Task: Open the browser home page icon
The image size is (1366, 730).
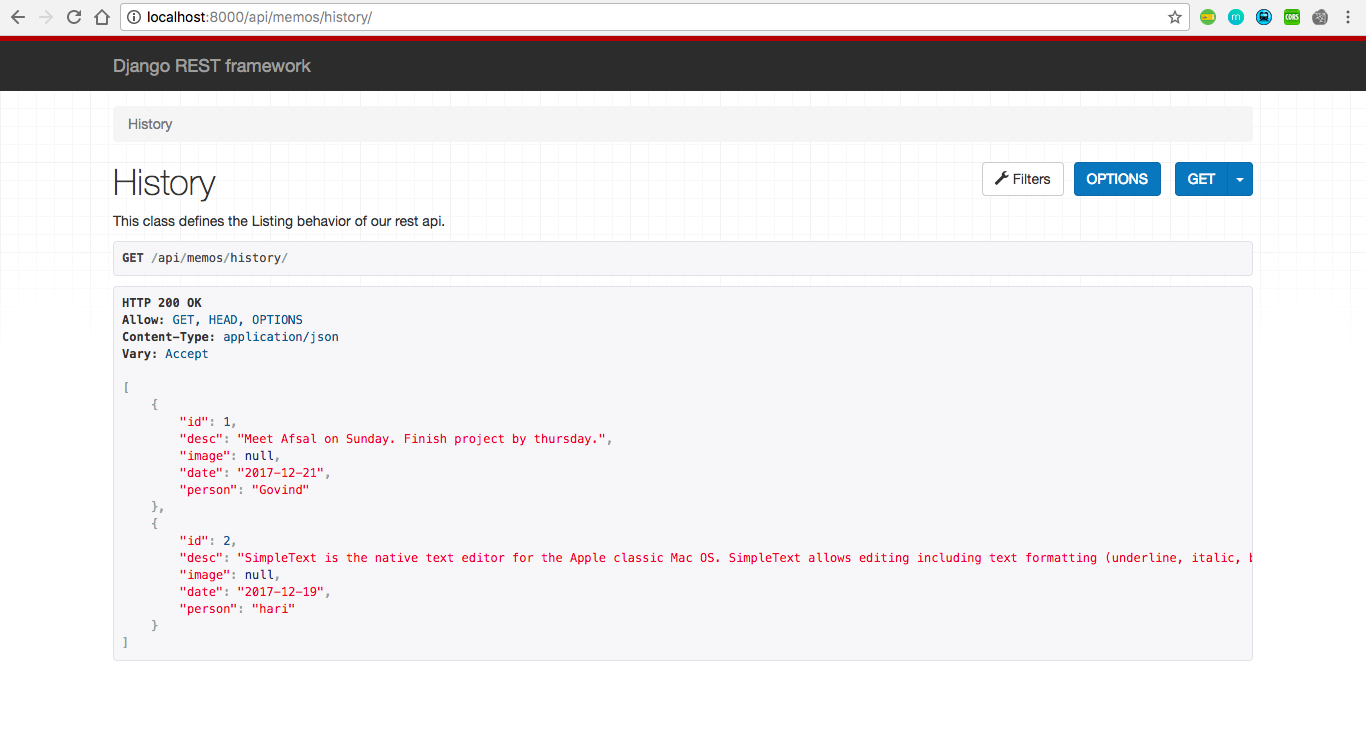Action: click(x=101, y=17)
